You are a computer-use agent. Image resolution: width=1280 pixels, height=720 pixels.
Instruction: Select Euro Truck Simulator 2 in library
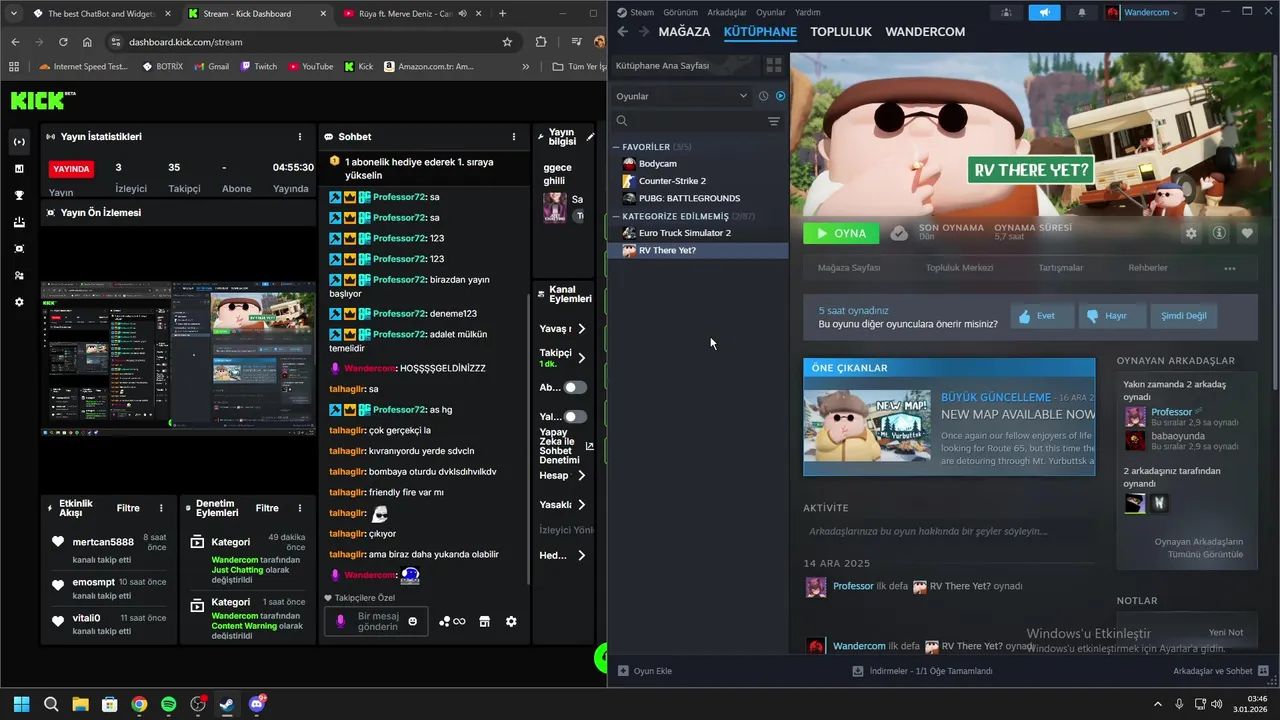(698, 233)
